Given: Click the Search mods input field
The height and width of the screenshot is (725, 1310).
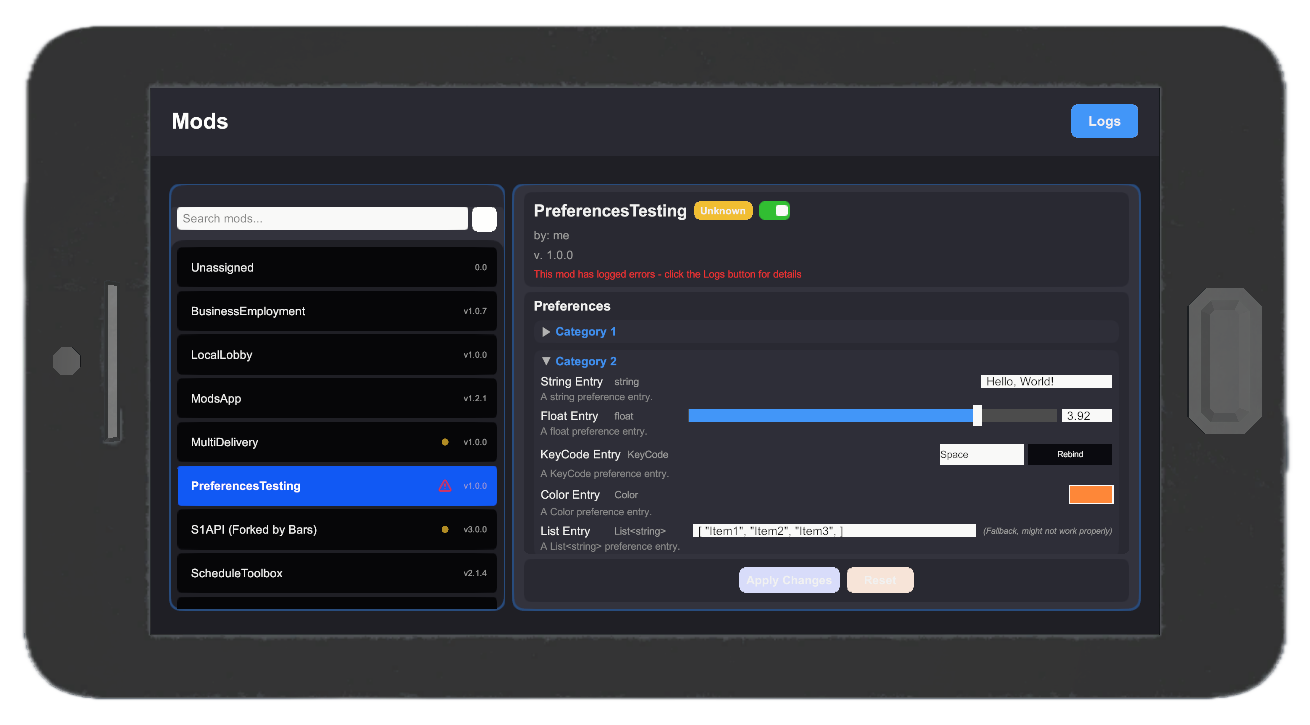Looking at the screenshot, I should click(x=322, y=218).
